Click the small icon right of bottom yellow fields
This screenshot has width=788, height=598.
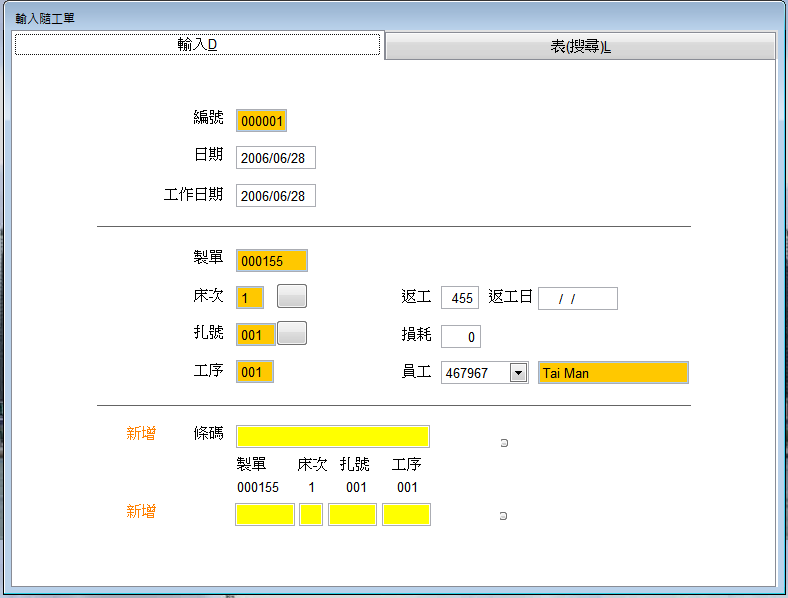coord(503,516)
